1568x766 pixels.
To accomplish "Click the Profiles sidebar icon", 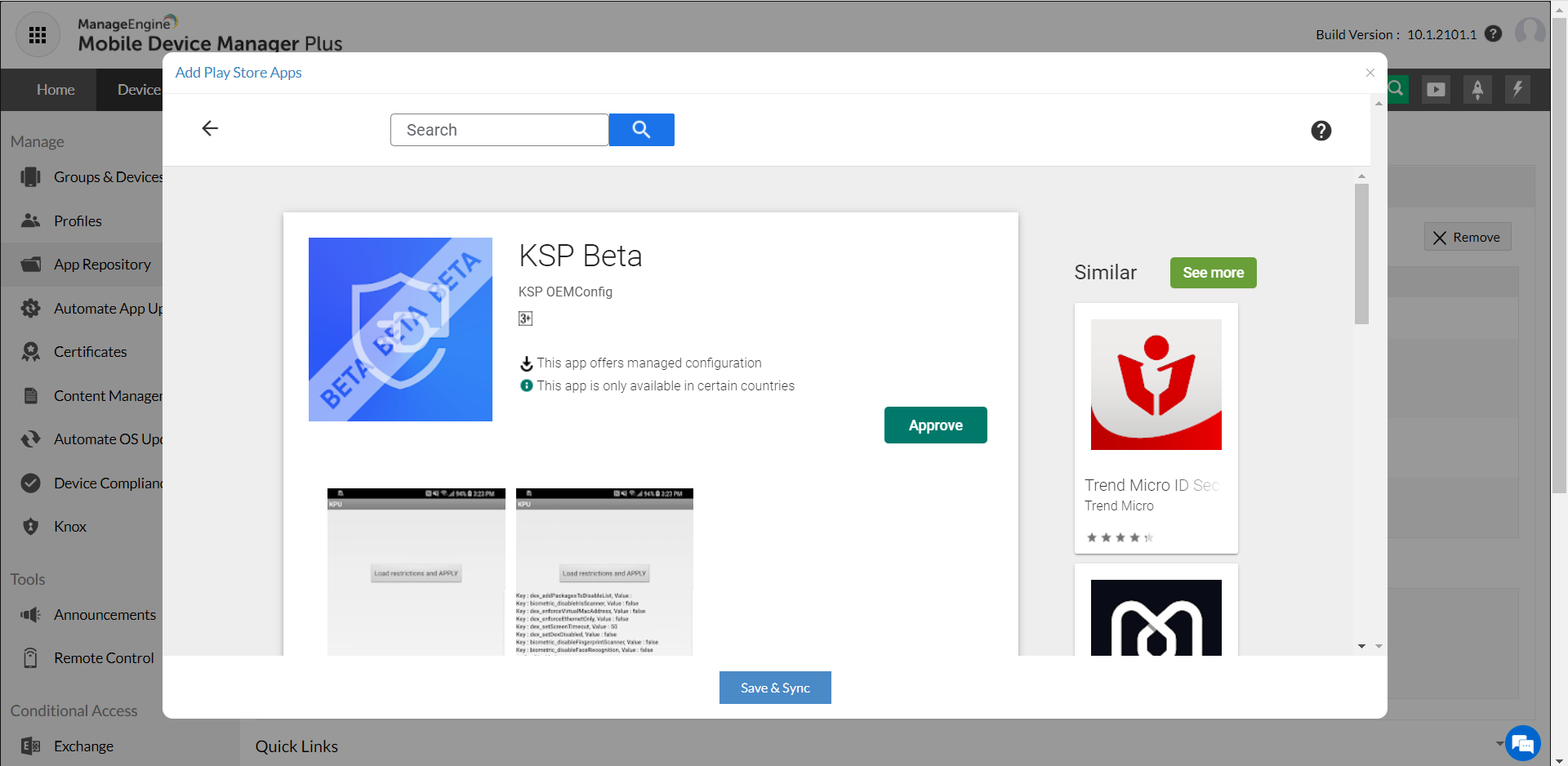I will [31, 220].
